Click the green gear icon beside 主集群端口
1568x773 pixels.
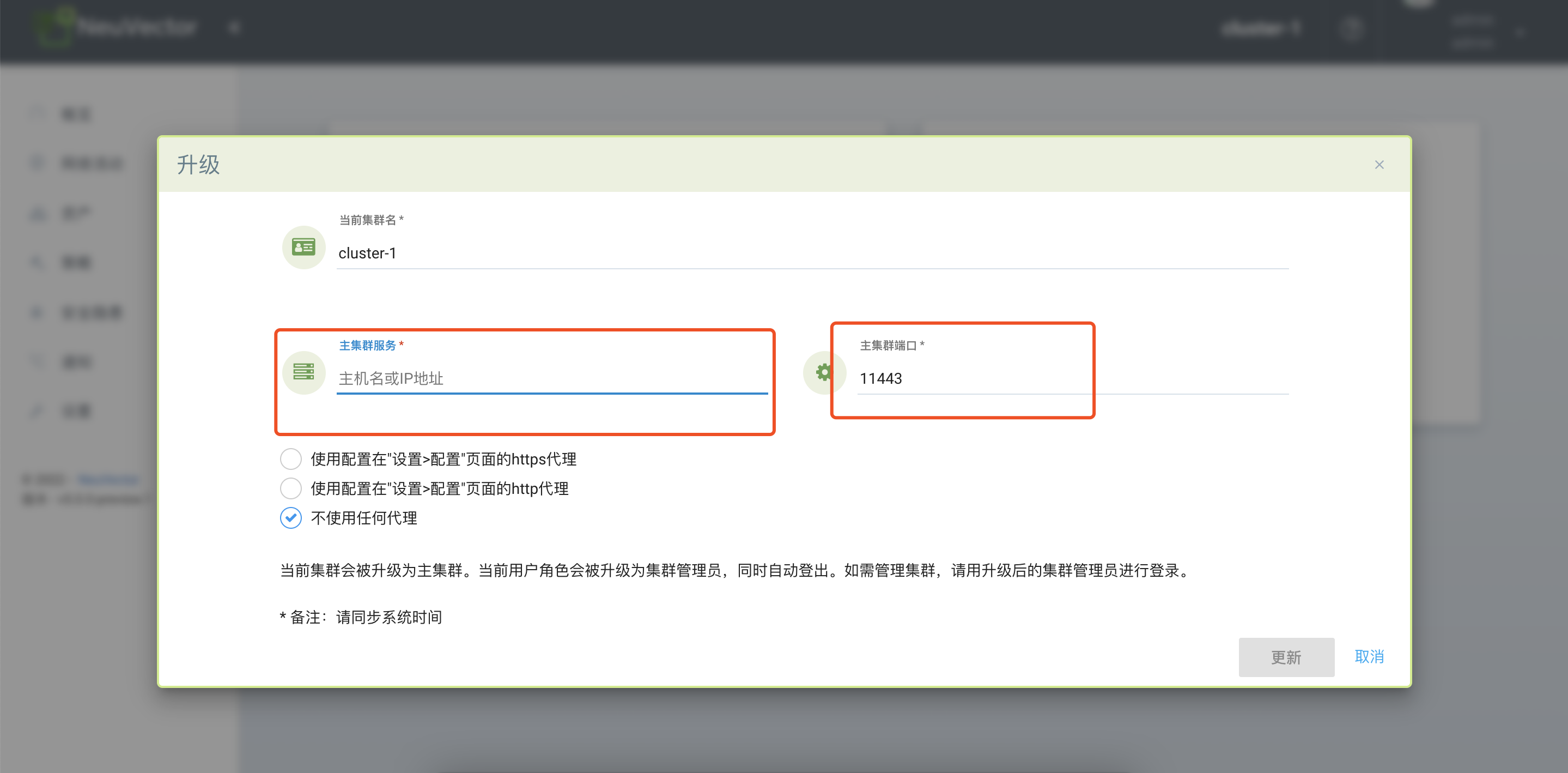tap(824, 372)
